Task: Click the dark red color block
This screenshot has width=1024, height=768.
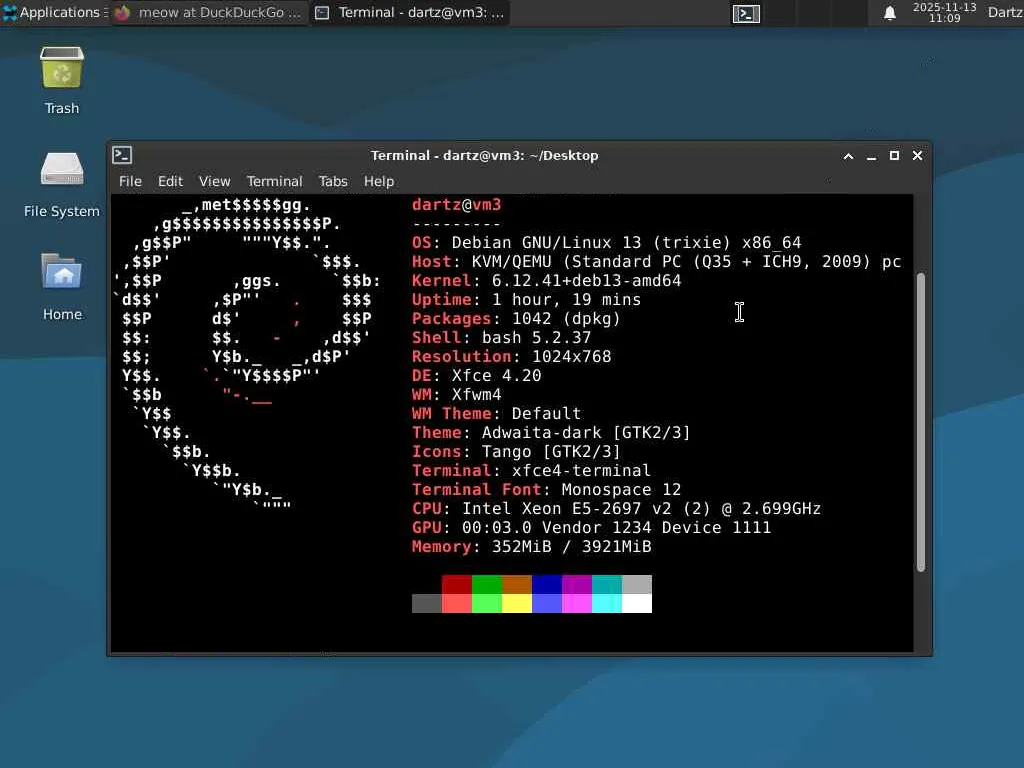Action: coord(456,584)
